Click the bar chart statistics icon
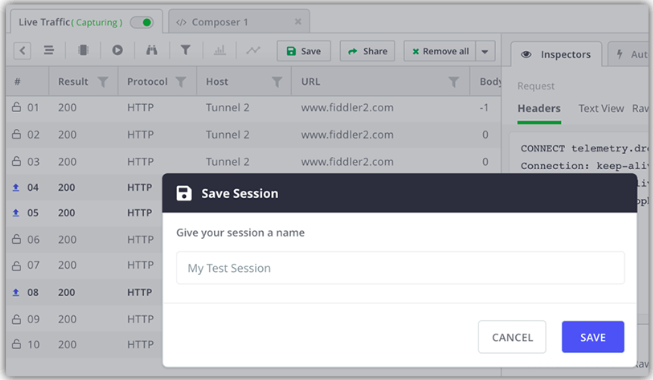Screen dimensions: 653x380 (x=220, y=51)
